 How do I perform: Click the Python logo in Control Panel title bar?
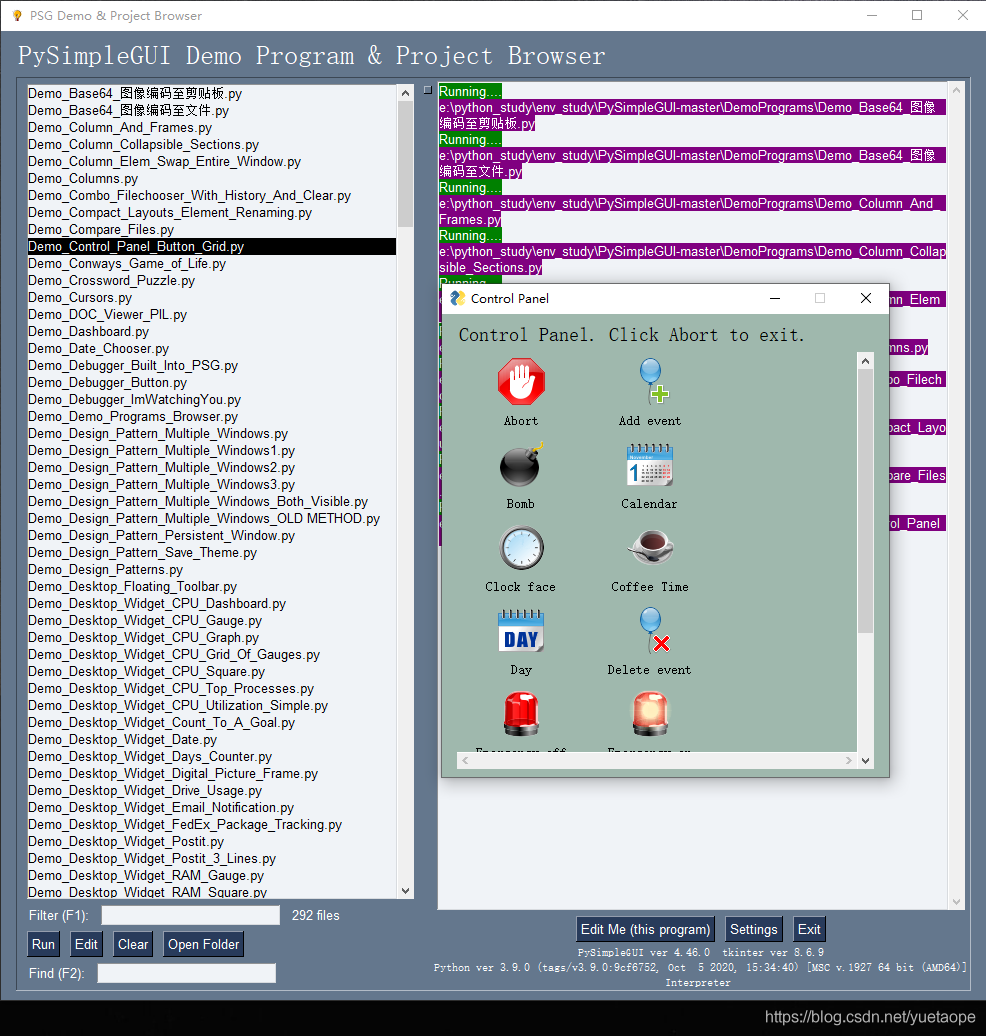pyautogui.click(x=457, y=299)
